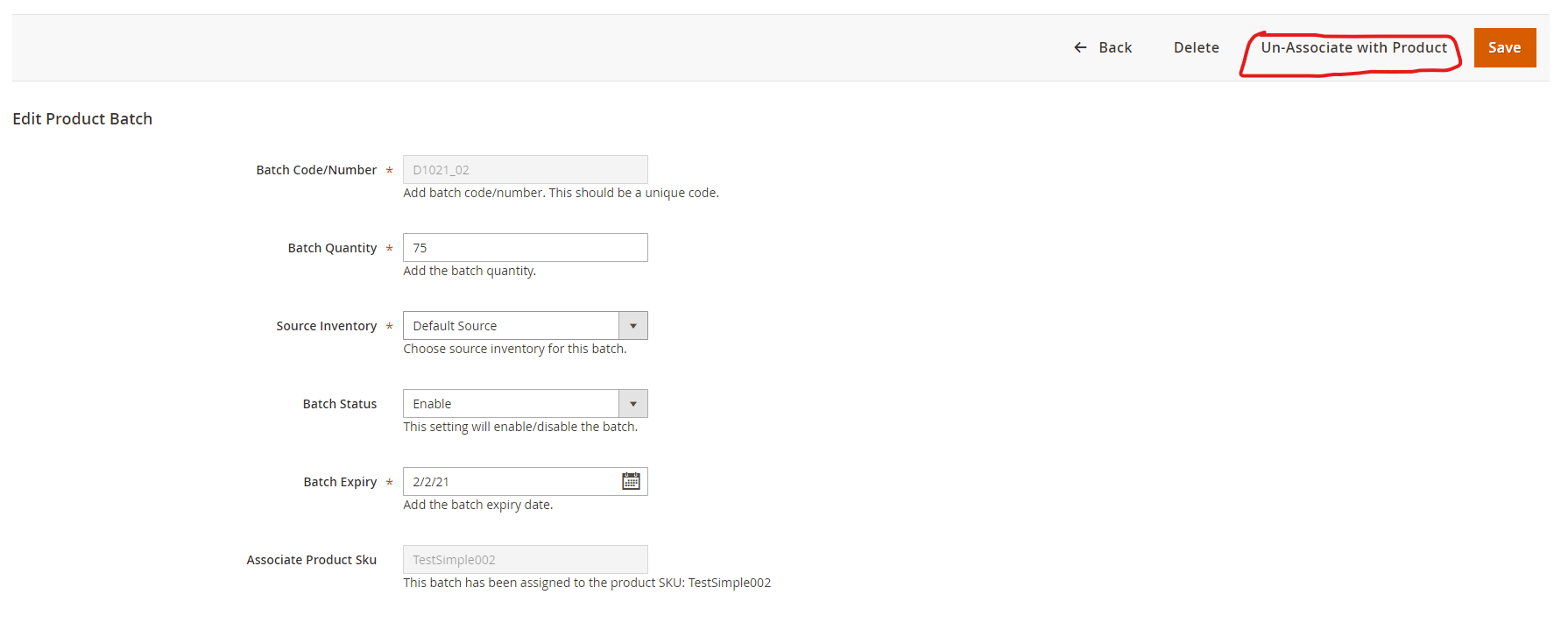The image size is (1568, 637).
Task: Click the Batch Status label
Action: [339, 404]
